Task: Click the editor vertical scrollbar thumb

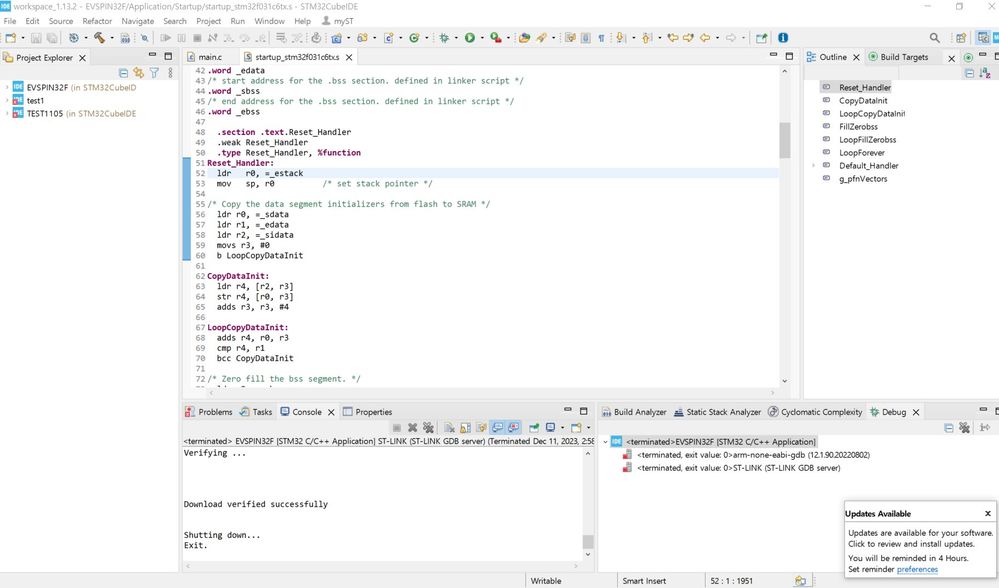Action: click(784, 140)
